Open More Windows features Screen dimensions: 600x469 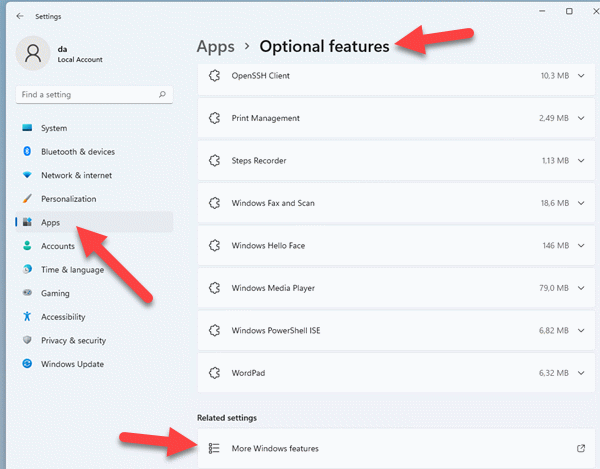click(396, 448)
